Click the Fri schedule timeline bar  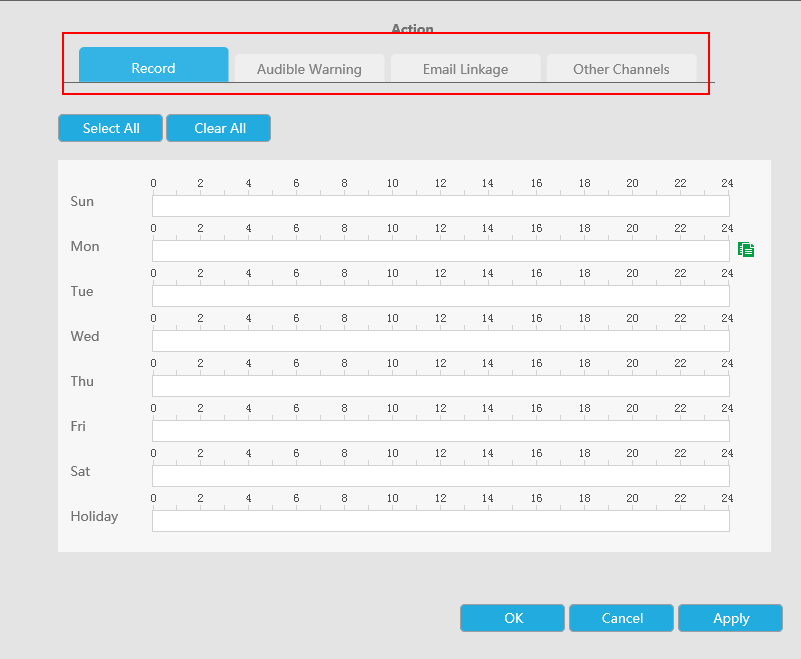[x=440, y=431]
